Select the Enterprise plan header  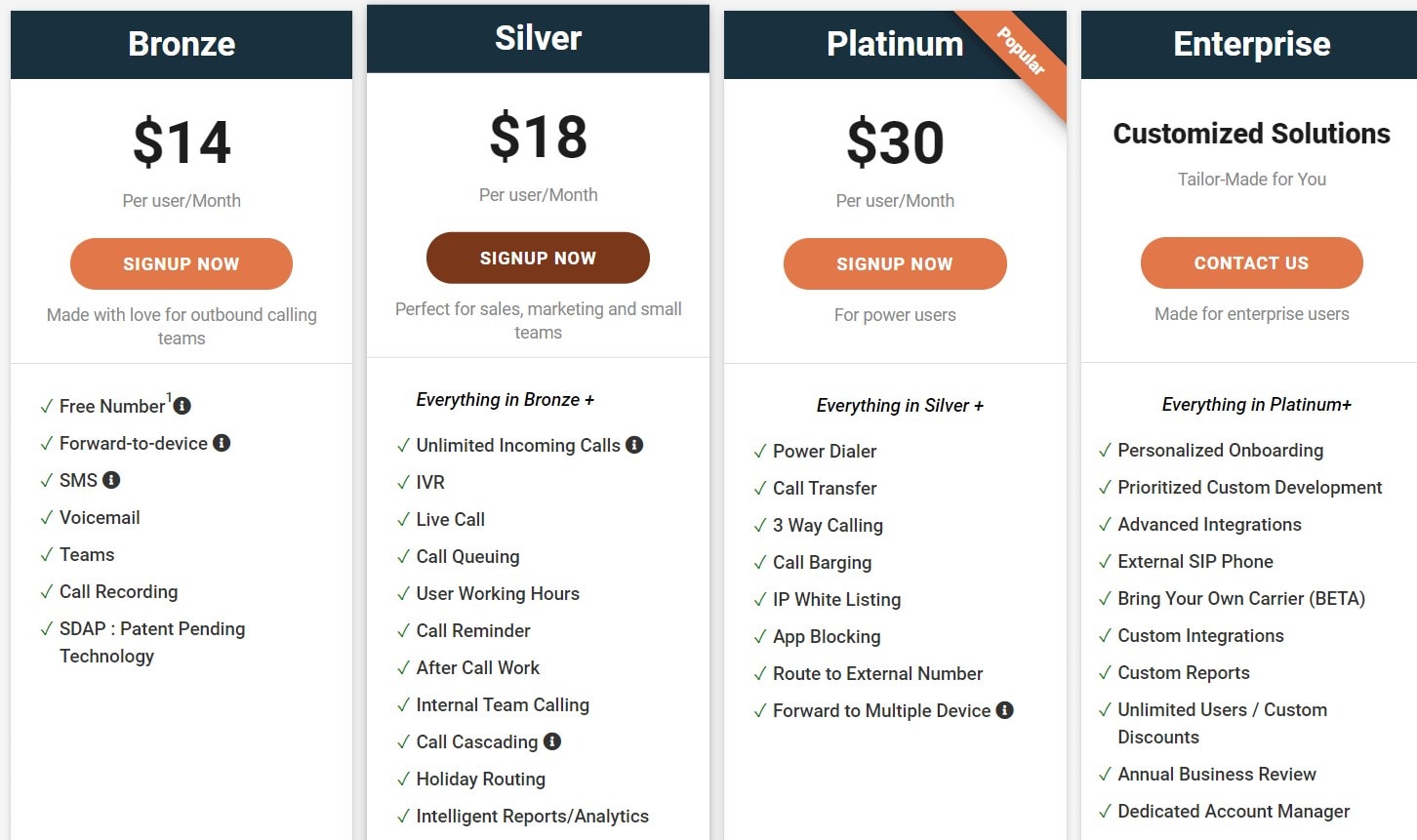[x=1251, y=44]
